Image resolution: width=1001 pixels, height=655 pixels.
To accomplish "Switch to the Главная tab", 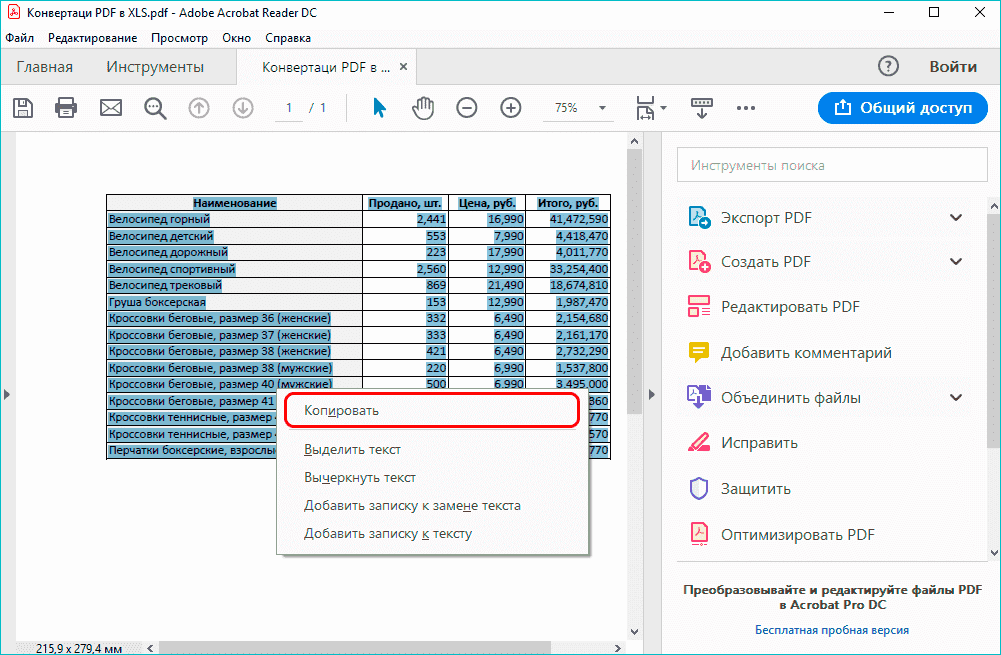I will [45, 66].
